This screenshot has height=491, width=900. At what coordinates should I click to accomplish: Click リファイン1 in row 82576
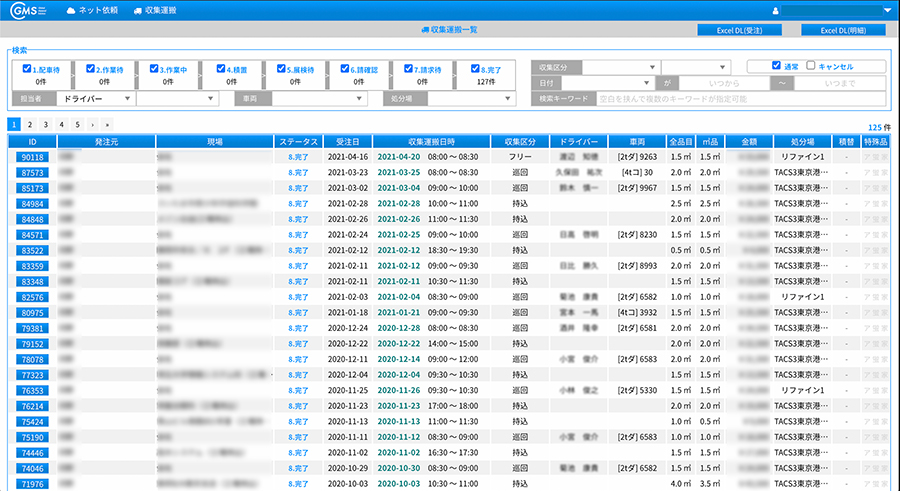802,297
